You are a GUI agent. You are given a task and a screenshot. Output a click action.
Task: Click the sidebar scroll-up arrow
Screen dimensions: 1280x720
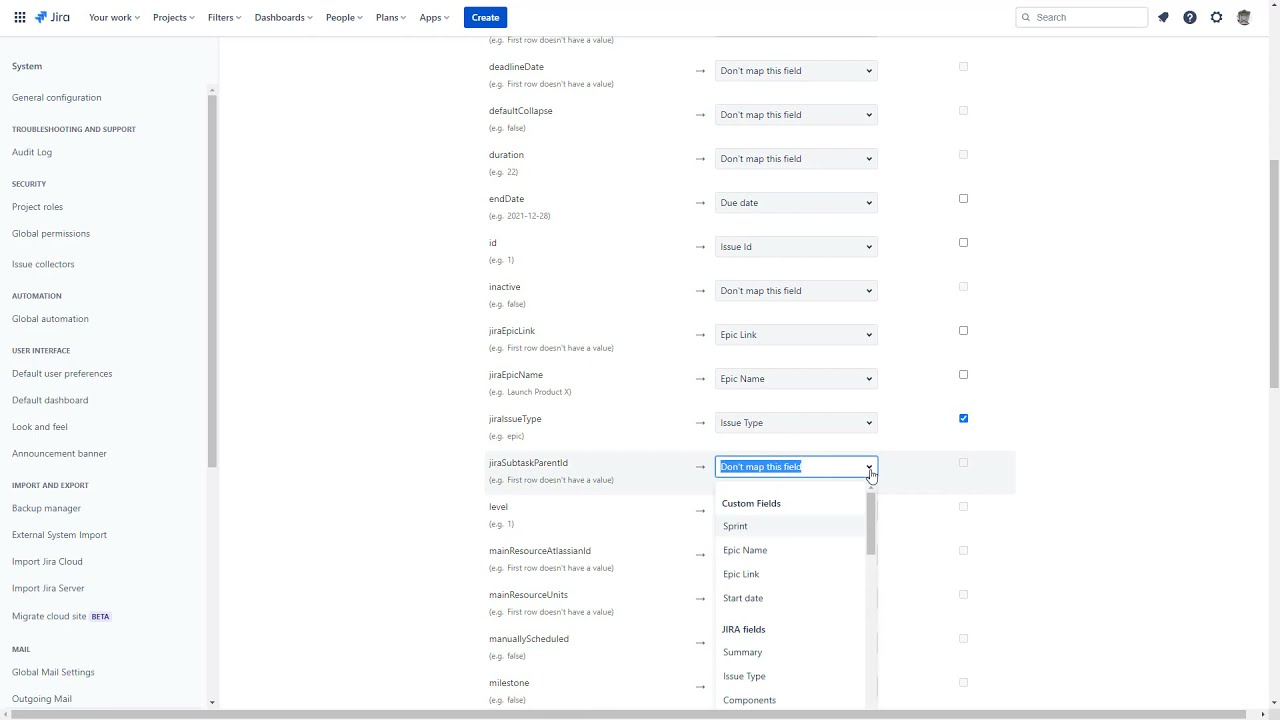pos(212,90)
